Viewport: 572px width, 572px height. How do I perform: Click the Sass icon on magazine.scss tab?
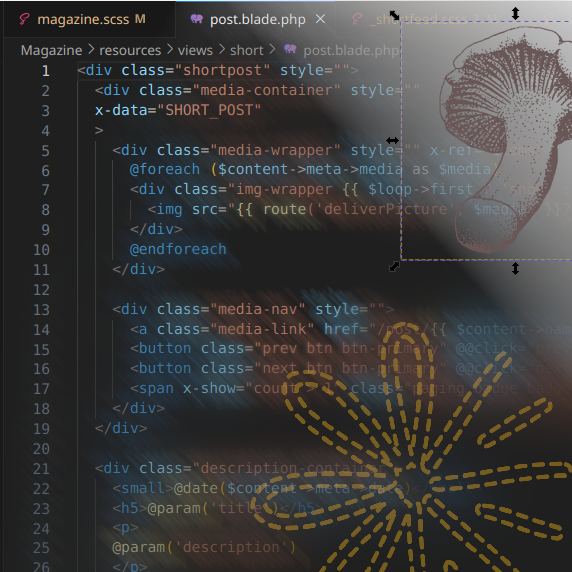tap(24, 19)
